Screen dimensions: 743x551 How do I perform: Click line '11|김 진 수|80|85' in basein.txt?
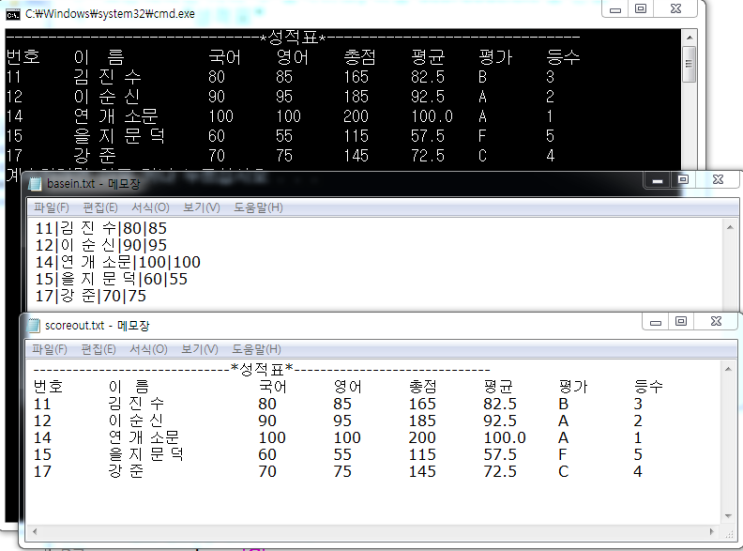(x=101, y=228)
